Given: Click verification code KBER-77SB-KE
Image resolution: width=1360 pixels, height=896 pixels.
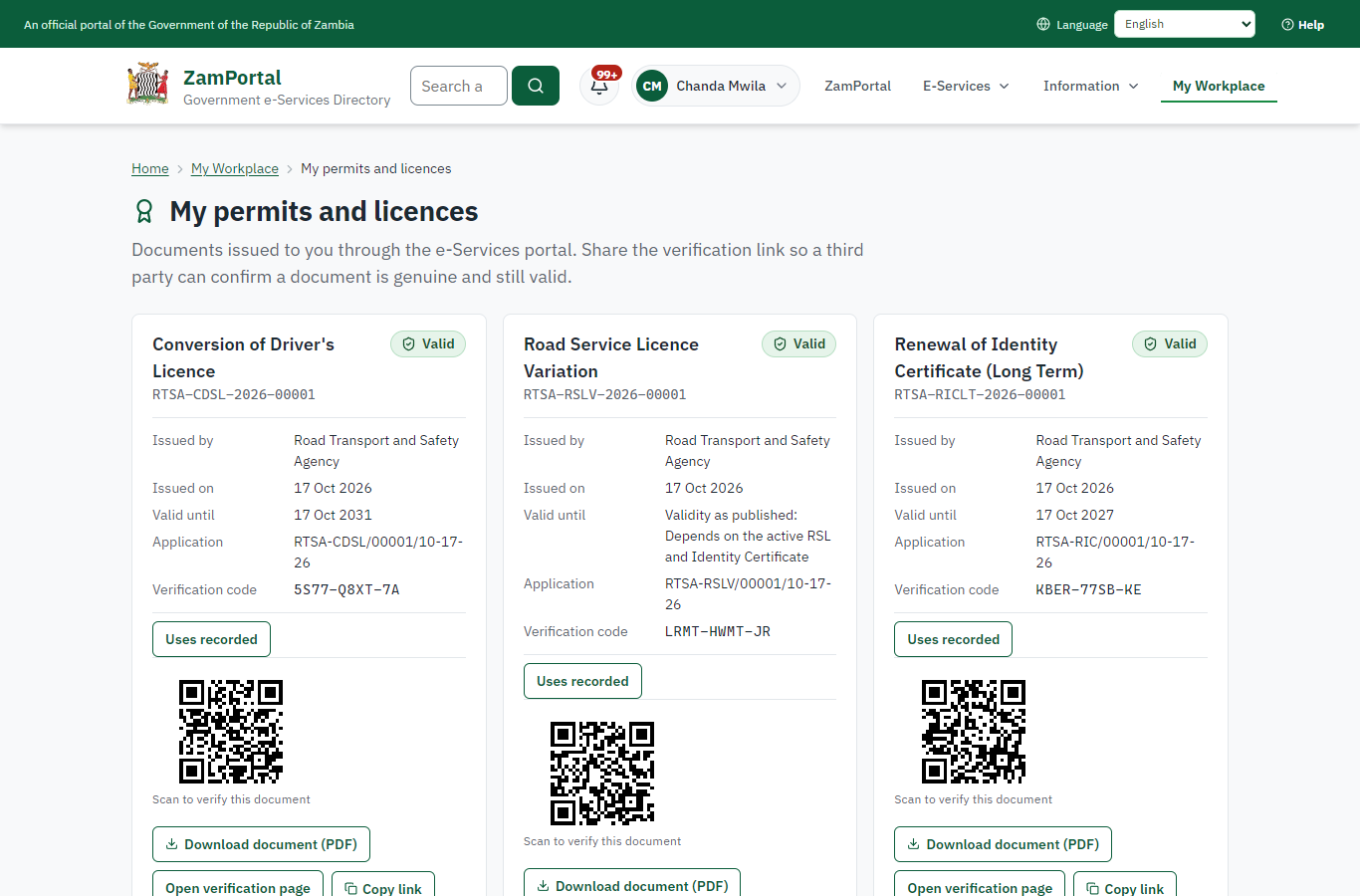Looking at the screenshot, I should (x=1089, y=589).
